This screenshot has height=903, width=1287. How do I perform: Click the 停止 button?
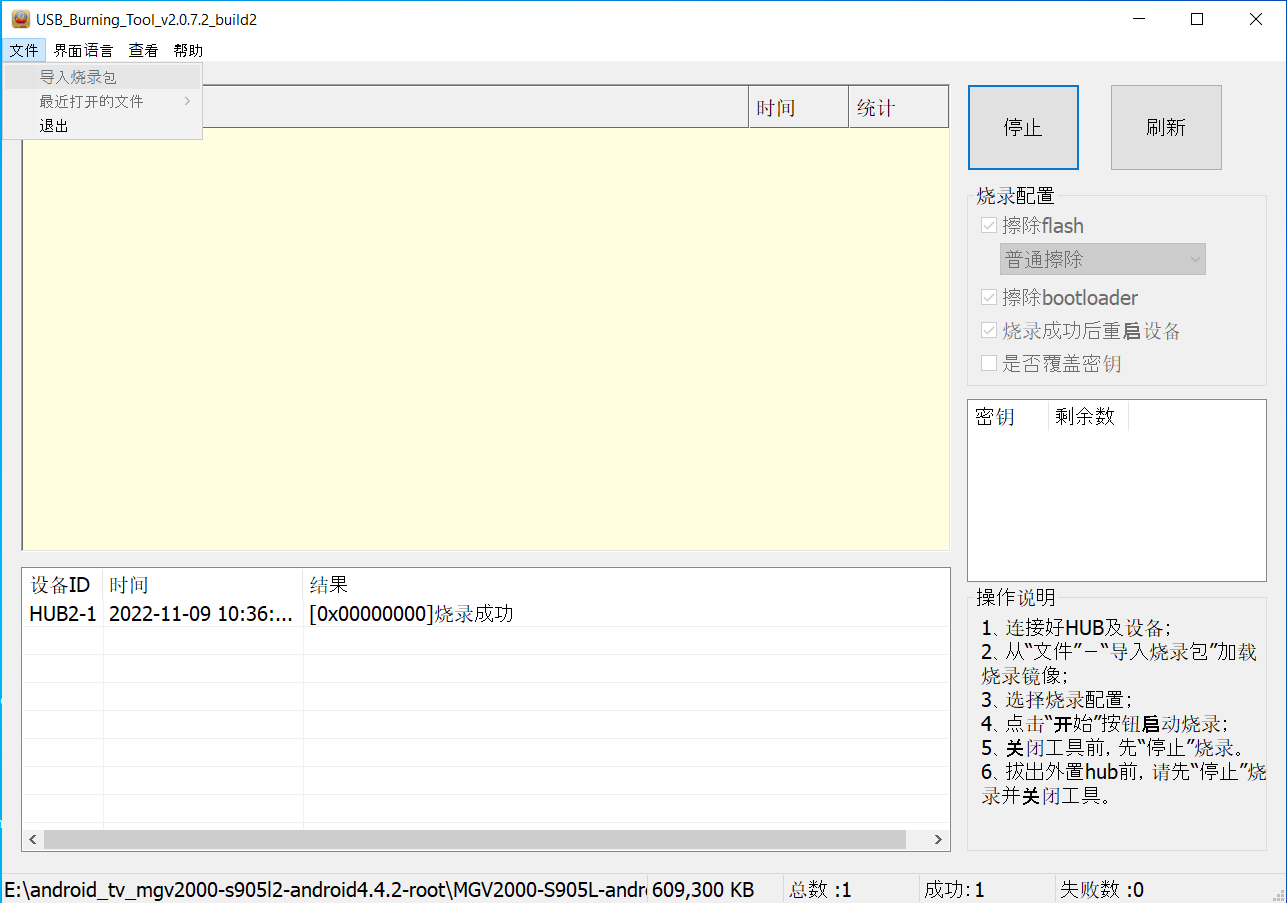(x=1023, y=127)
